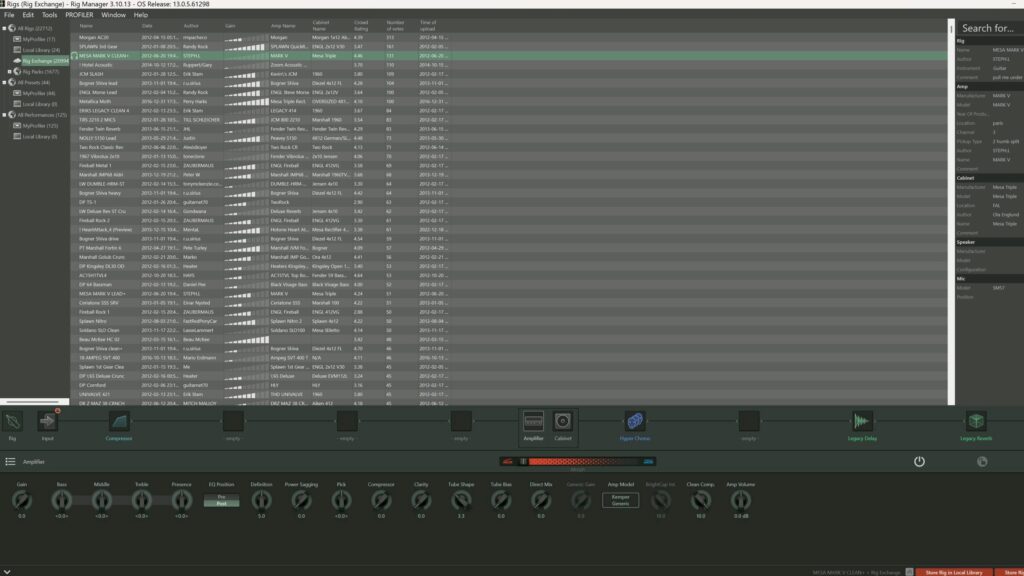Open the PROFILER menu

coord(79,15)
